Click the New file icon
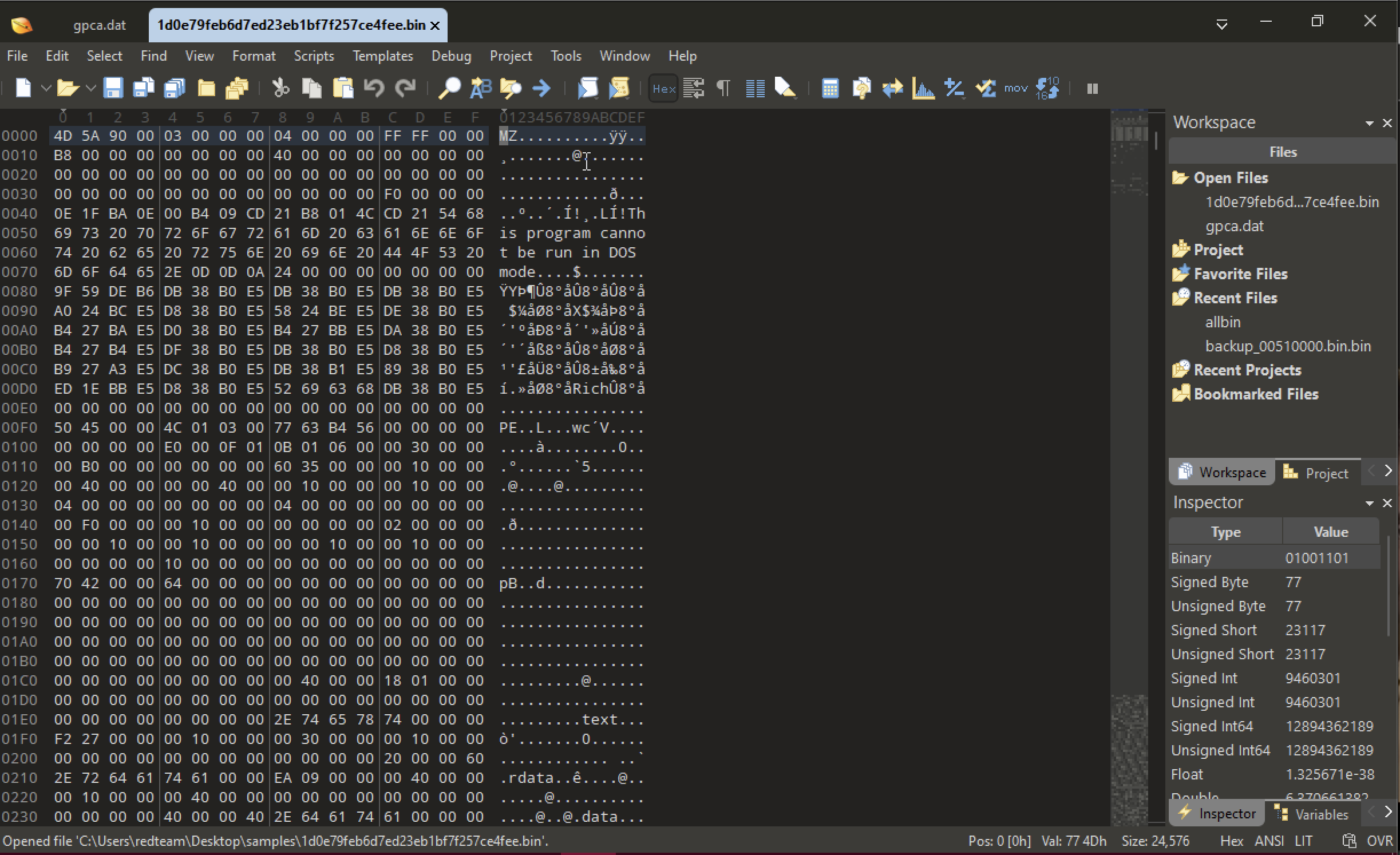 pos(23,89)
